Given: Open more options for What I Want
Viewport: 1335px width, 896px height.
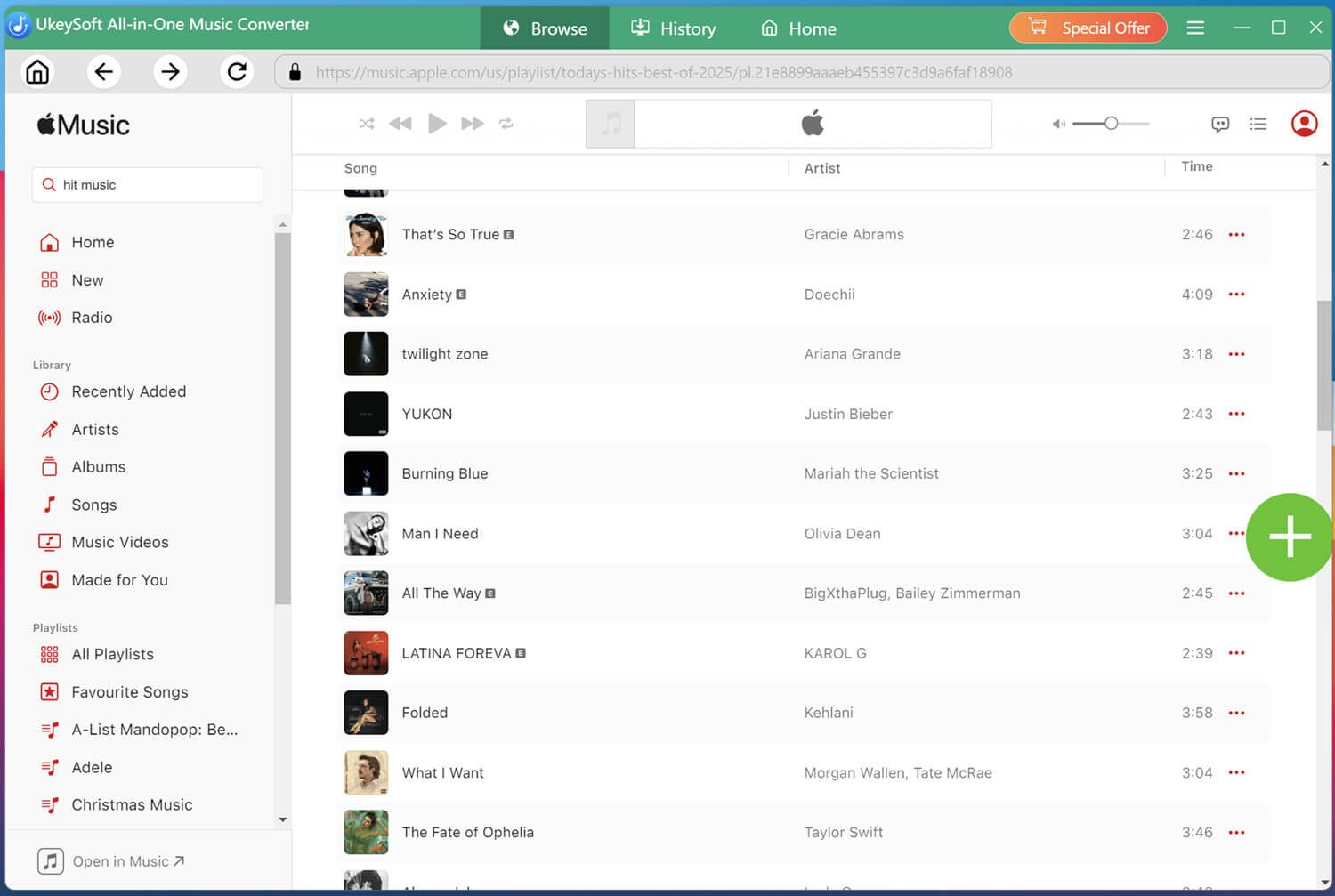Looking at the screenshot, I should click(x=1236, y=772).
